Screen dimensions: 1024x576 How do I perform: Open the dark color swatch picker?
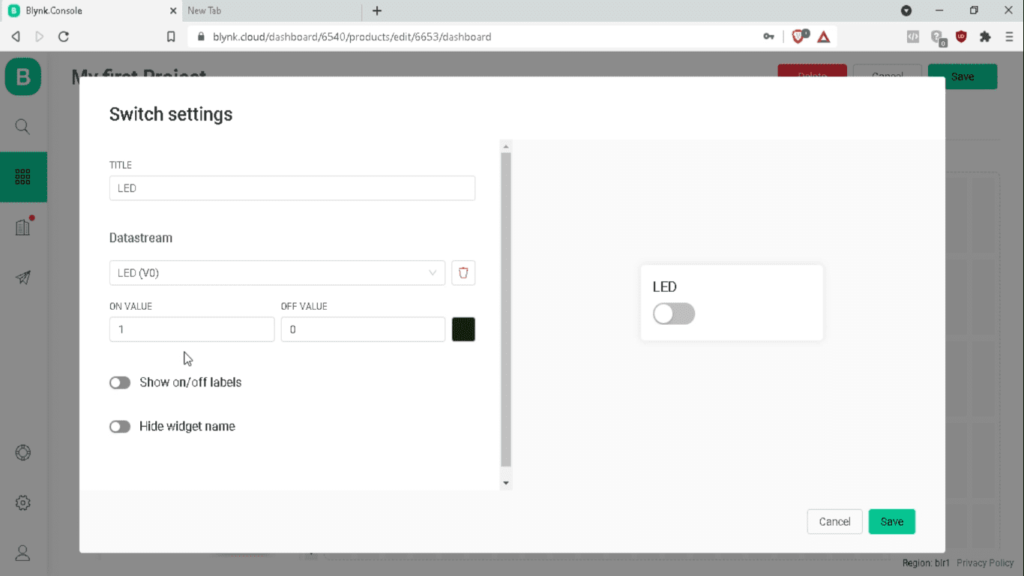pyautogui.click(x=463, y=329)
